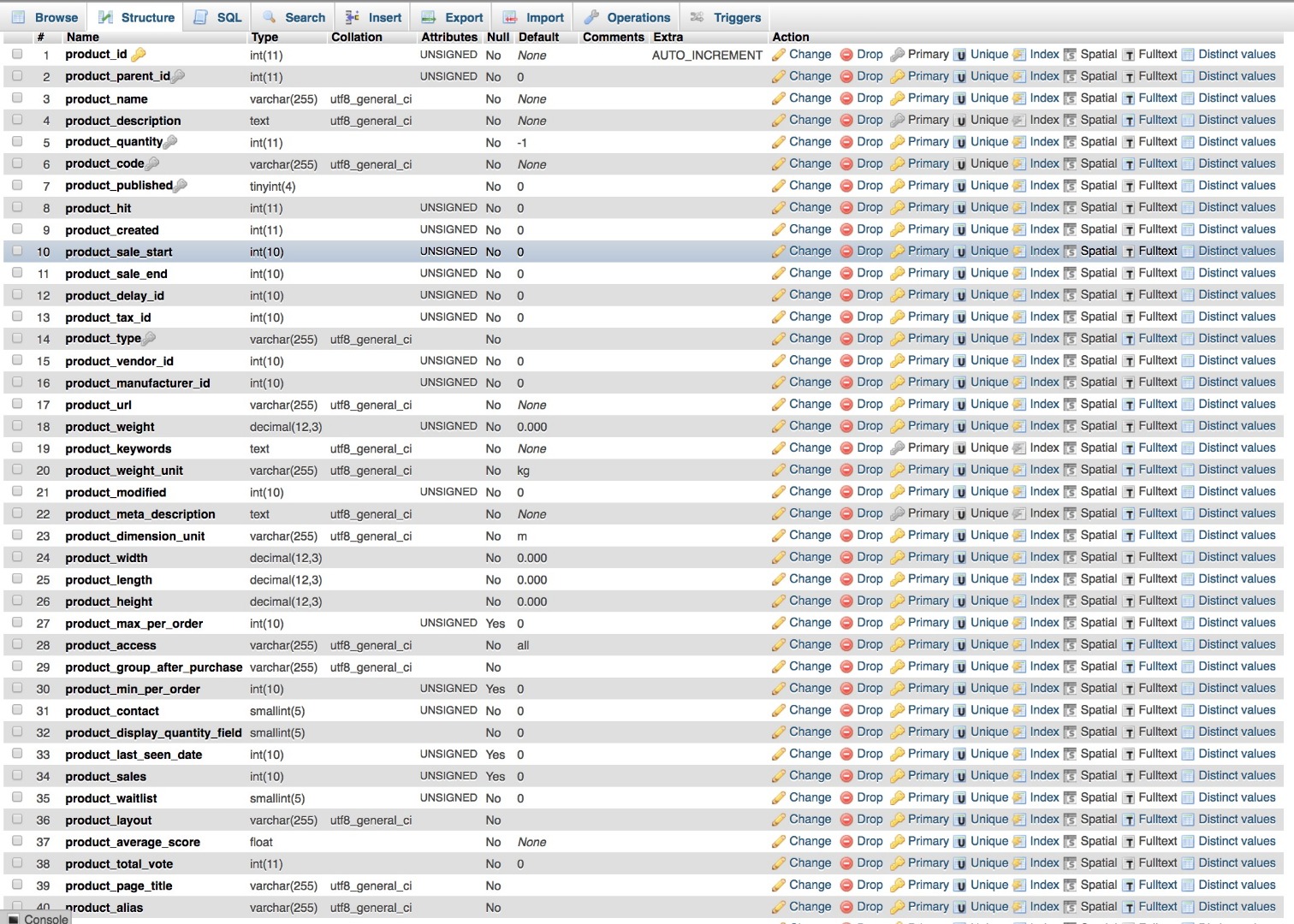
Task: Tick the checkbox for product_sale_start
Action: 17,251
